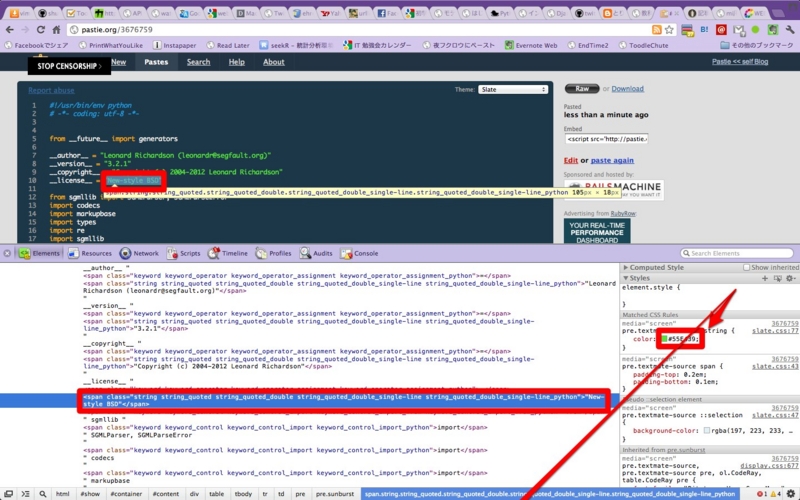Click the embed script text field

(x=606, y=139)
